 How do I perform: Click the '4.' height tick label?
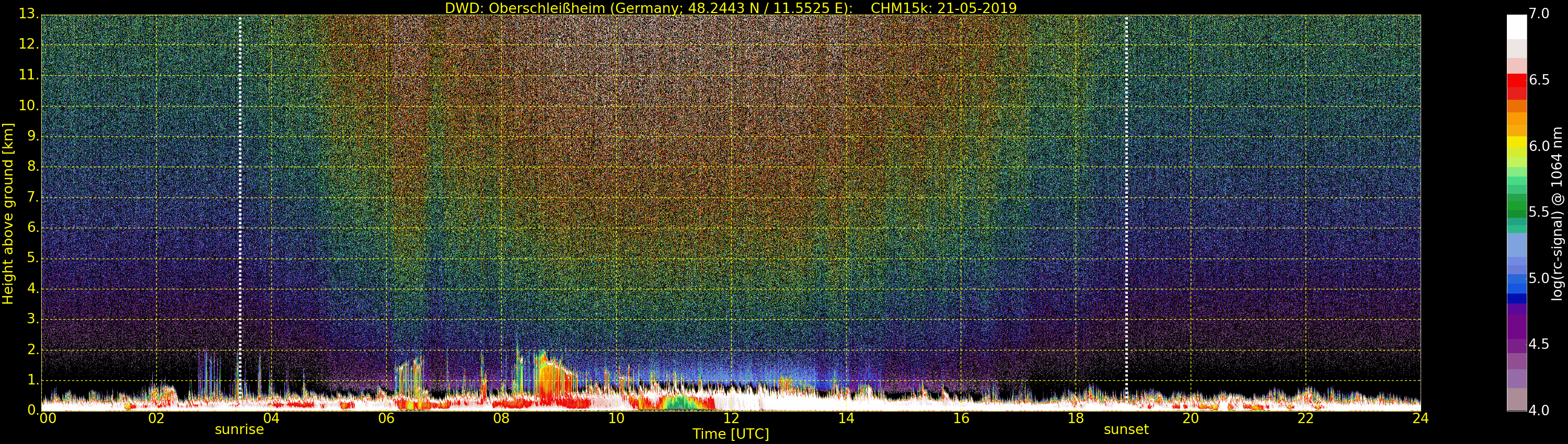point(33,288)
